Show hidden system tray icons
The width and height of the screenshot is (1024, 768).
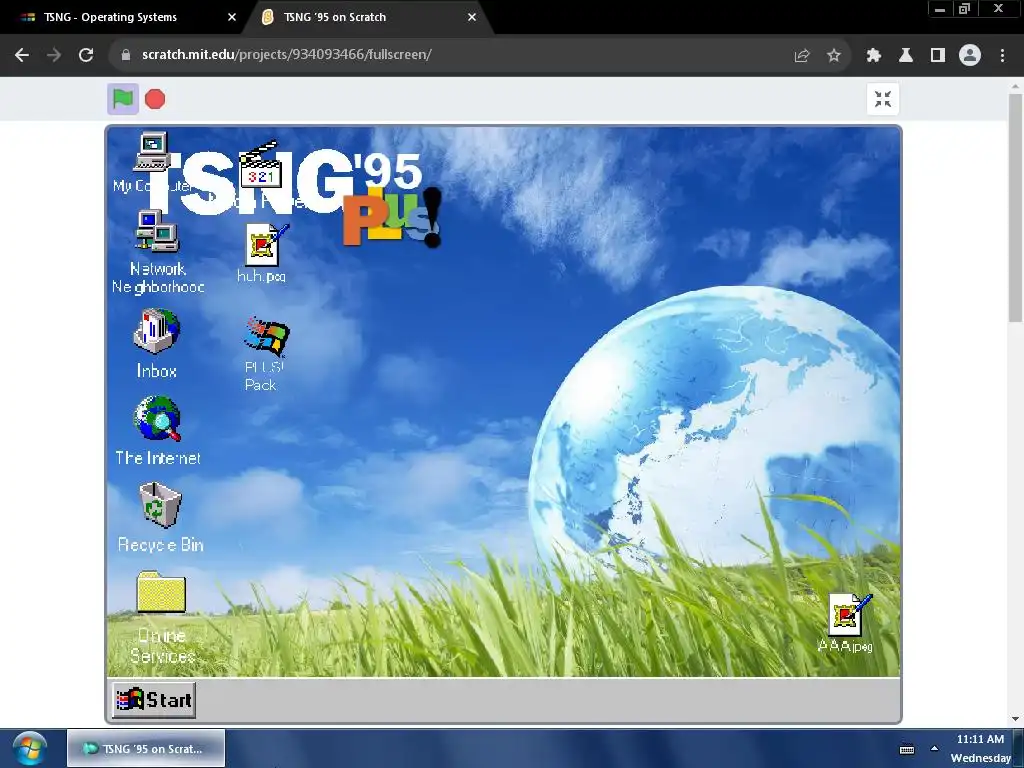click(935, 749)
